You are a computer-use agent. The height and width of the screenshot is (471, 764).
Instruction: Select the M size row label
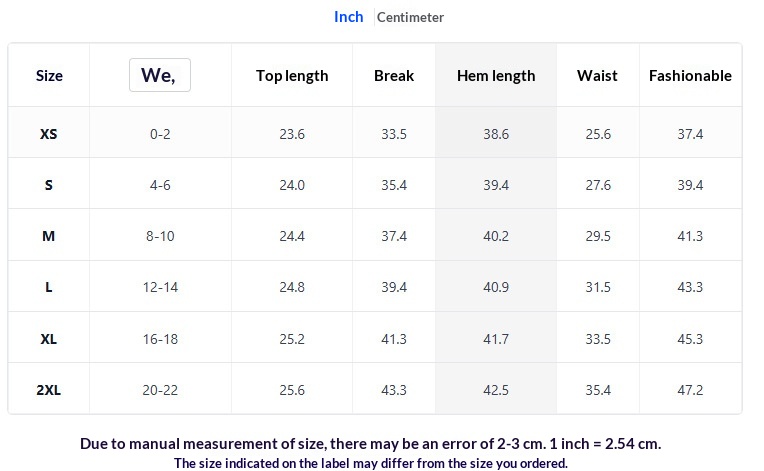[x=48, y=236]
